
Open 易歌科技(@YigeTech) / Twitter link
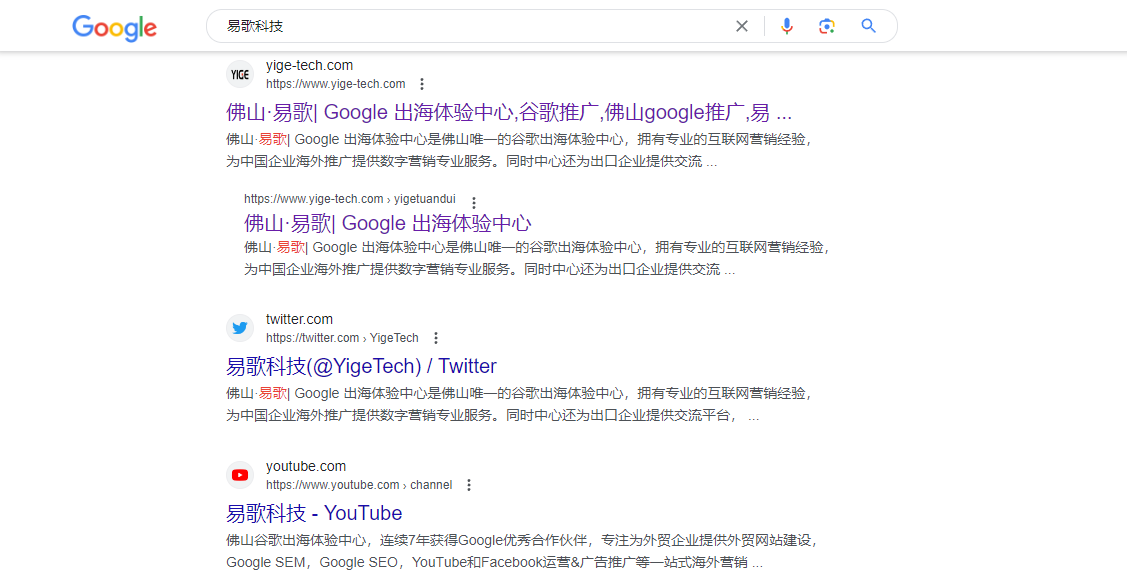pyautogui.click(x=362, y=366)
